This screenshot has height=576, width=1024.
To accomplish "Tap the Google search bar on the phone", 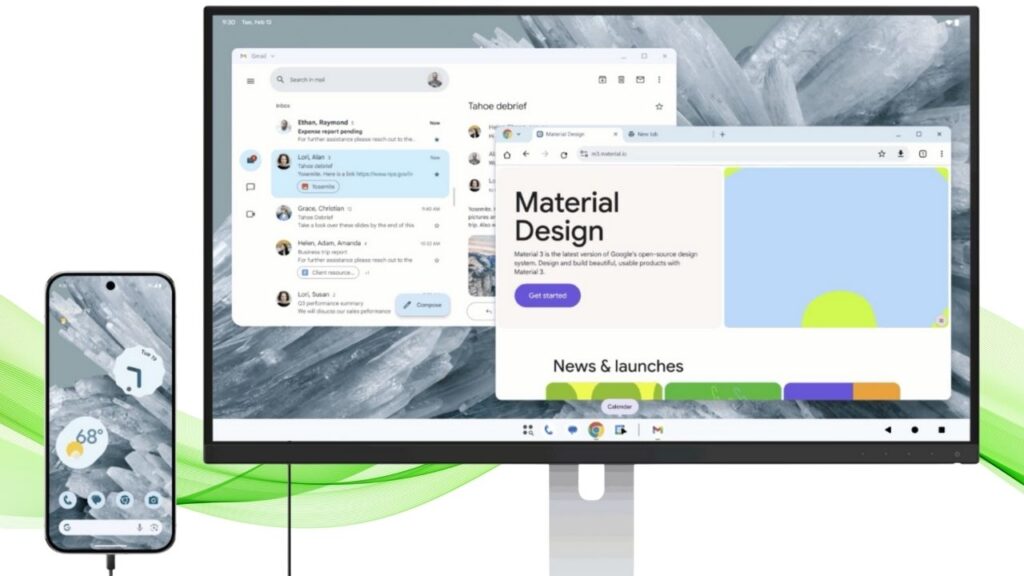I will pyautogui.click(x=110, y=527).
